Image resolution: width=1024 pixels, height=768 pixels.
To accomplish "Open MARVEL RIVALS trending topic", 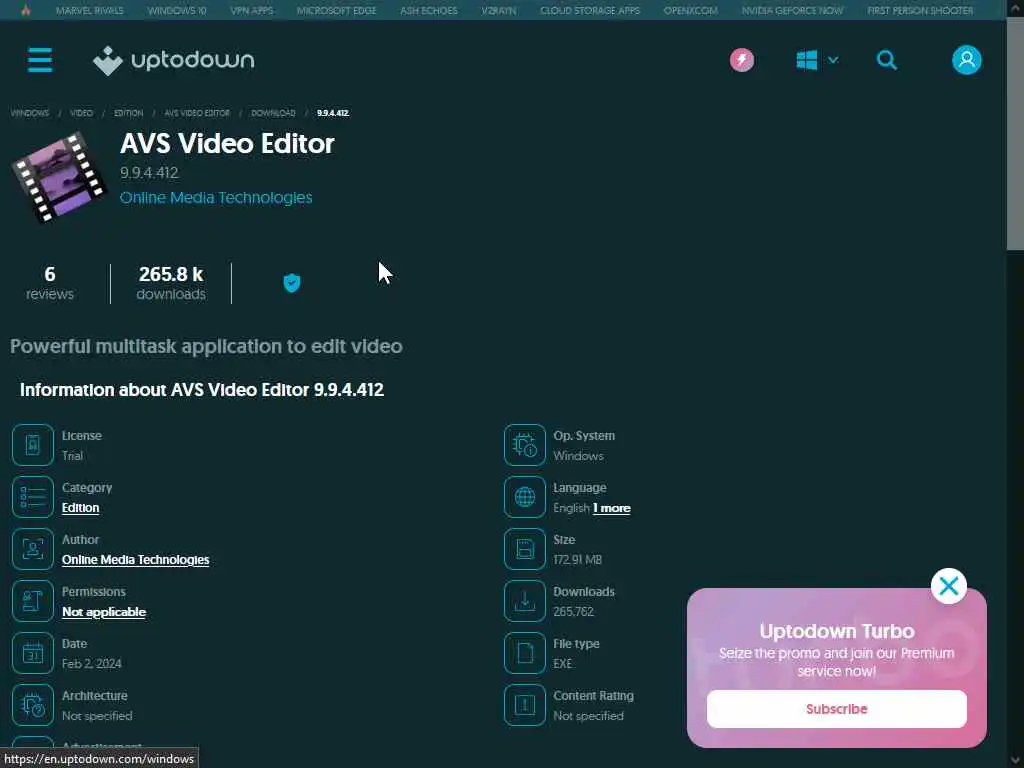I will [x=89, y=10].
